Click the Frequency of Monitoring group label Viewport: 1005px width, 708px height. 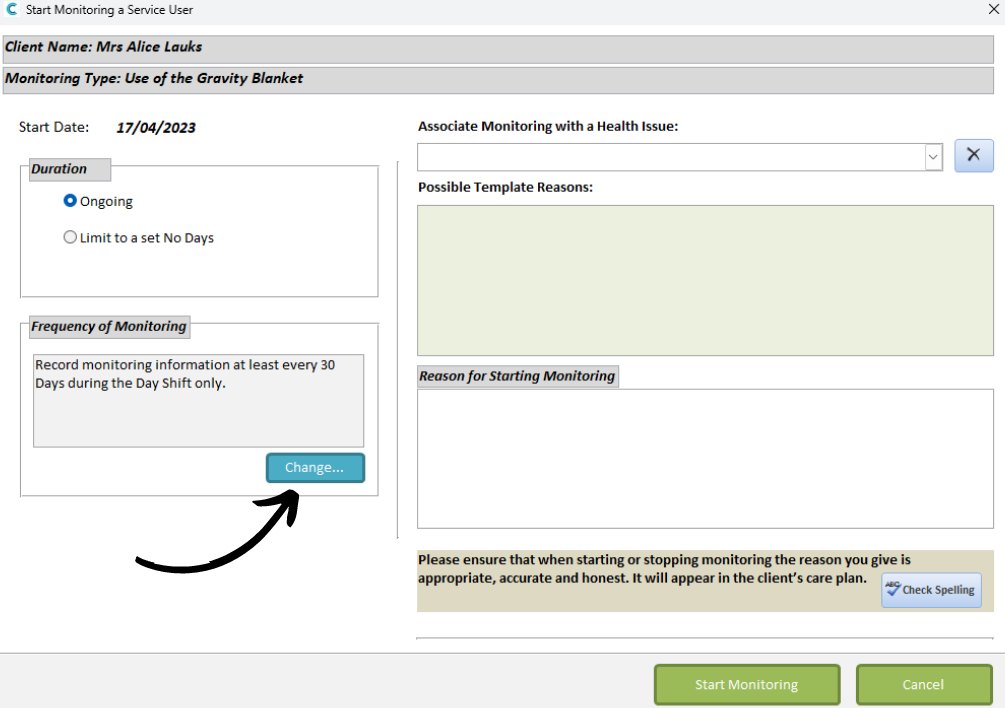pyautogui.click(x=109, y=327)
